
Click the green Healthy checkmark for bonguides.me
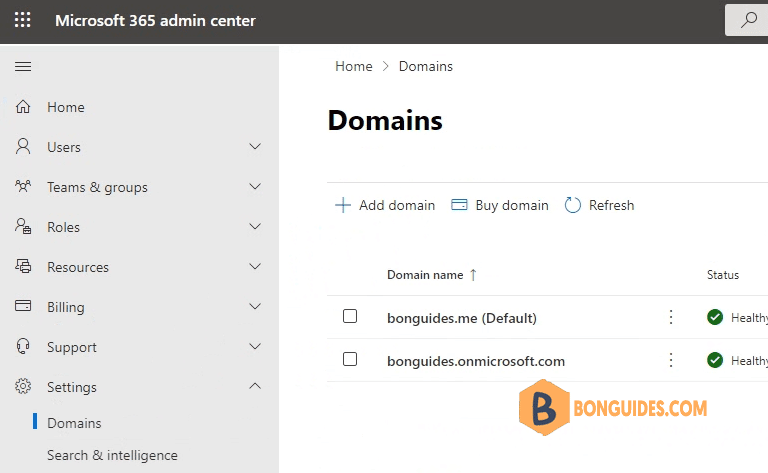click(x=715, y=317)
